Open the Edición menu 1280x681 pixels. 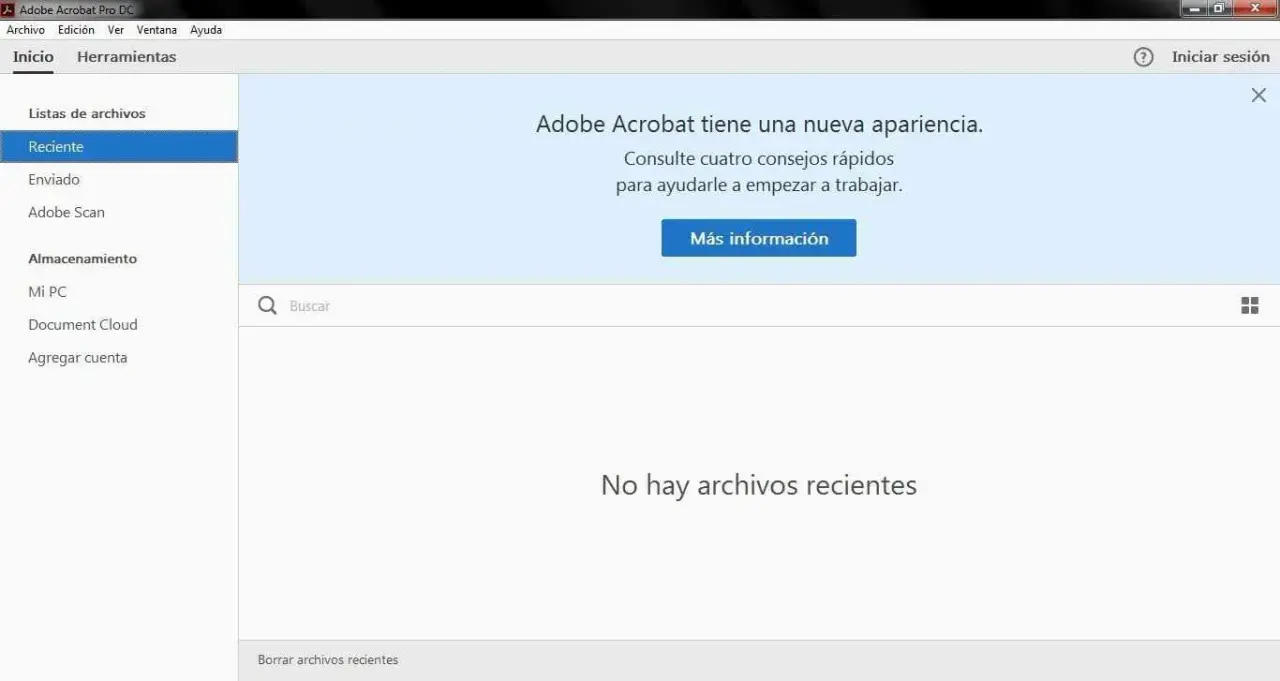pos(76,30)
